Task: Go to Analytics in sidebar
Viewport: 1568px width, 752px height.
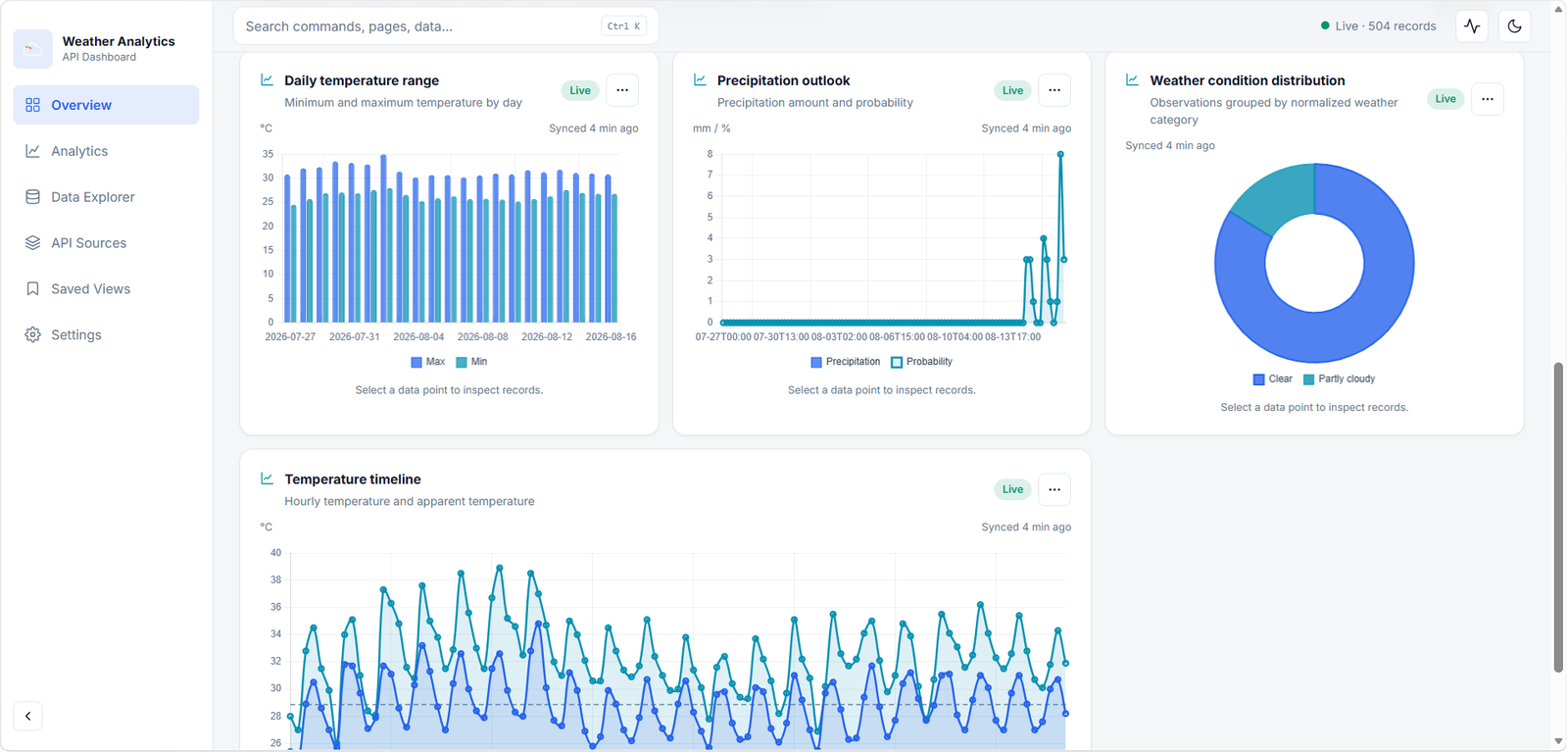Action: [106, 151]
